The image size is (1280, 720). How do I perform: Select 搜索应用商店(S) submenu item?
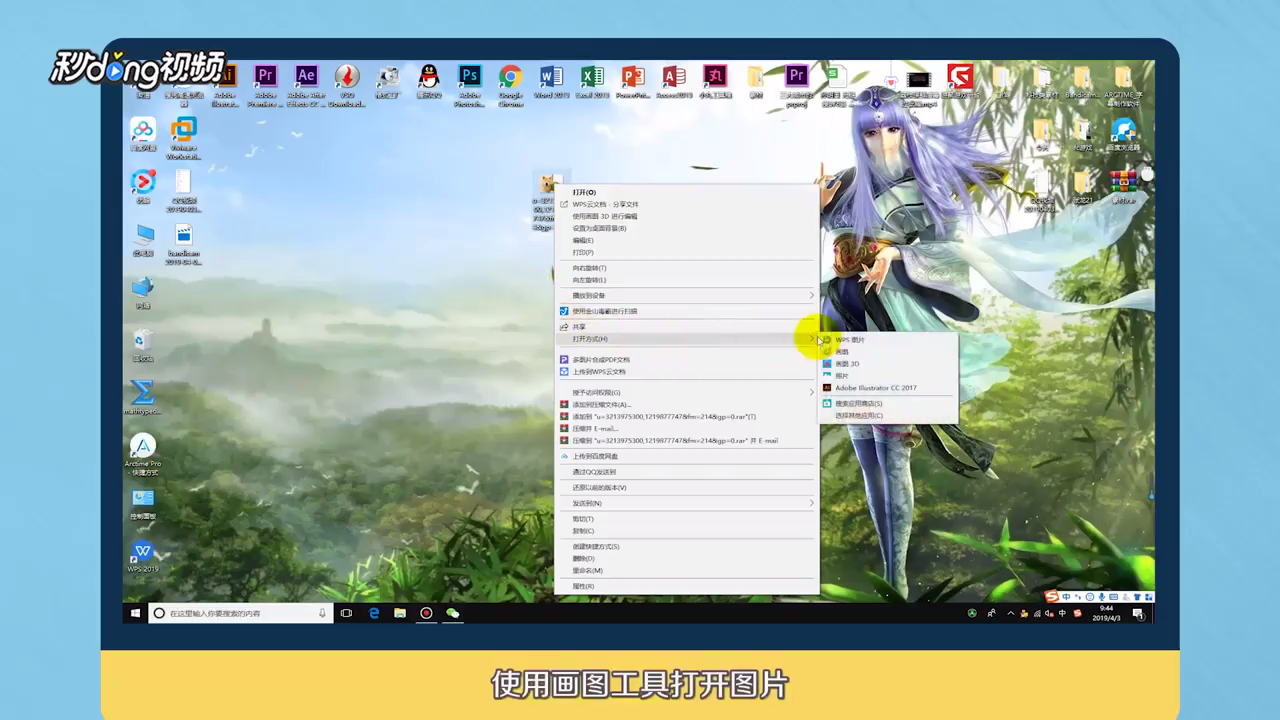pyautogui.click(x=888, y=404)
